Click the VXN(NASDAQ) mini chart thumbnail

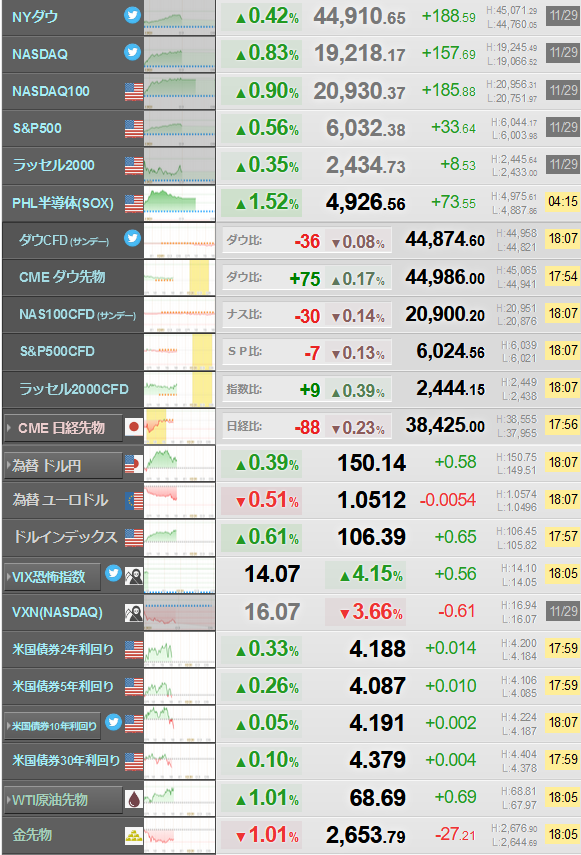[x=179, y=612]
